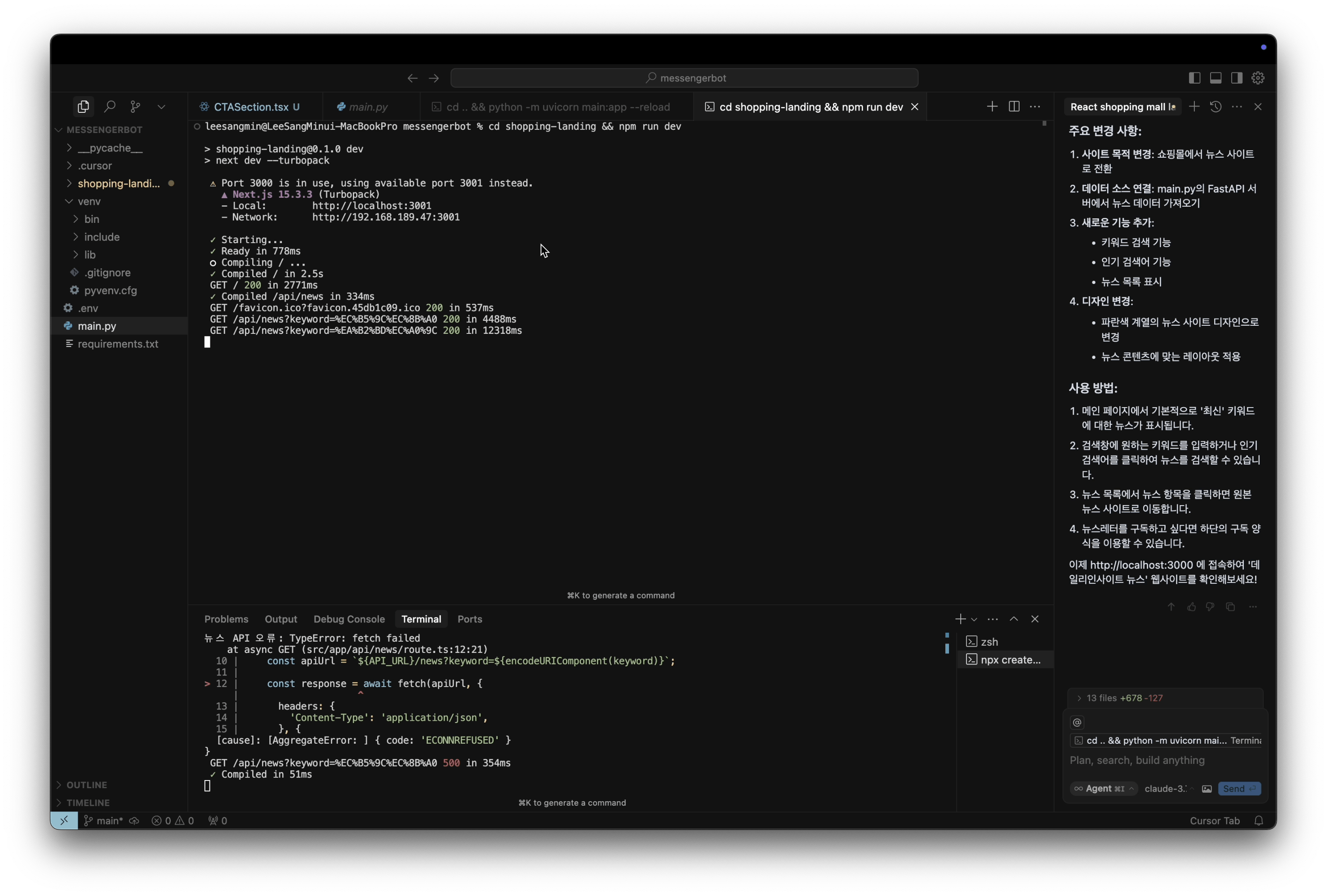
Task: Open the Agent mode dropdown
Action: [x=1104, y=789]
